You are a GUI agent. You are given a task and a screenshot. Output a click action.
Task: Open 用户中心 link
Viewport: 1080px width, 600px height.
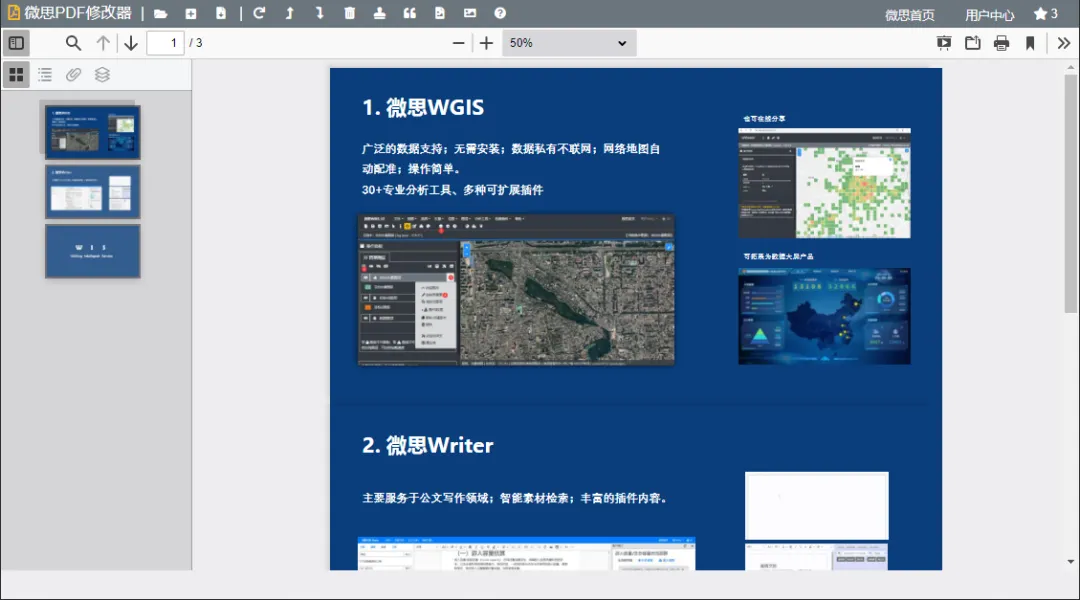pyautogui.click(x=989, y=15)
